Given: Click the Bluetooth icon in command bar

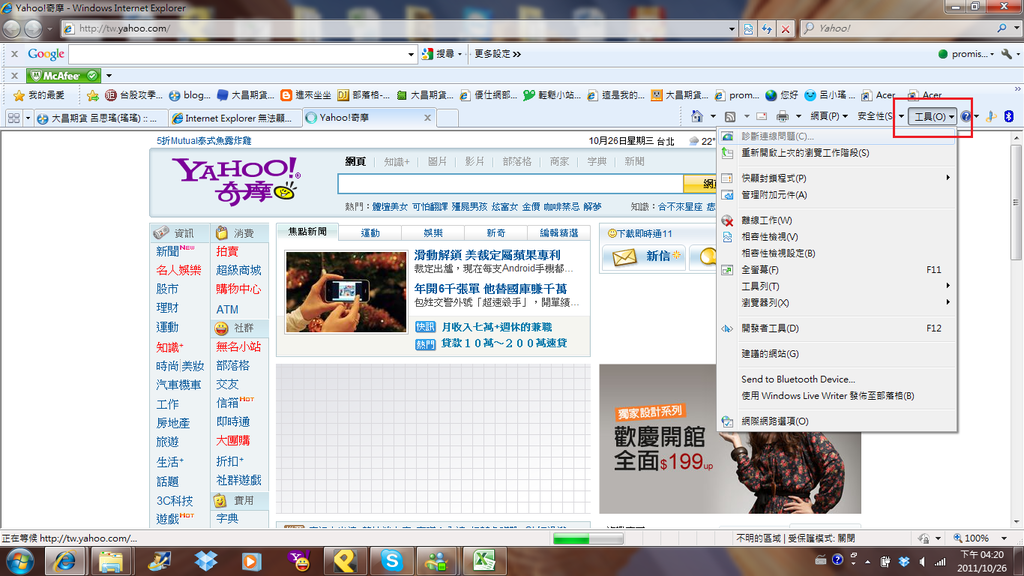Looking at the screenshot, I should 1009,116.
